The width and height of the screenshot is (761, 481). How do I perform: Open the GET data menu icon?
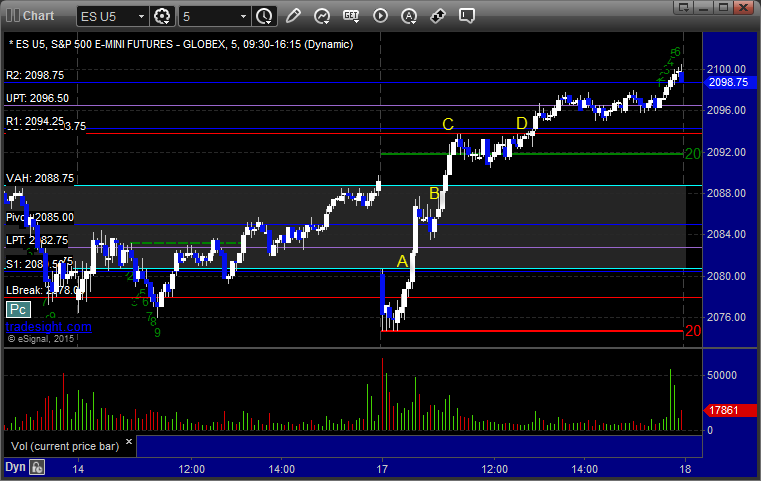[x=351, y=16]
